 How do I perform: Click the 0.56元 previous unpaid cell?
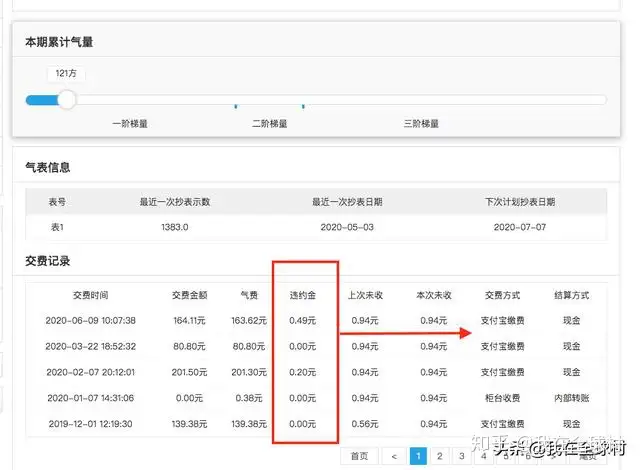click(x=365, y=424)
